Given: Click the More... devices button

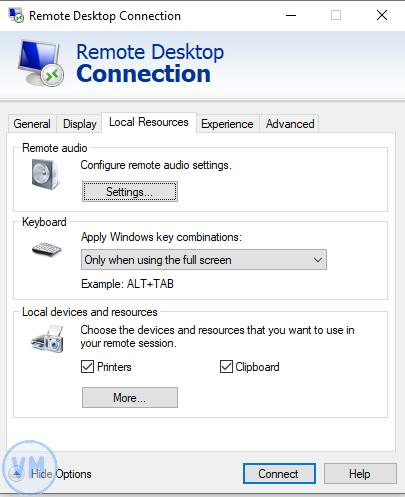Looking at the screenshot, I should [130, 397].
